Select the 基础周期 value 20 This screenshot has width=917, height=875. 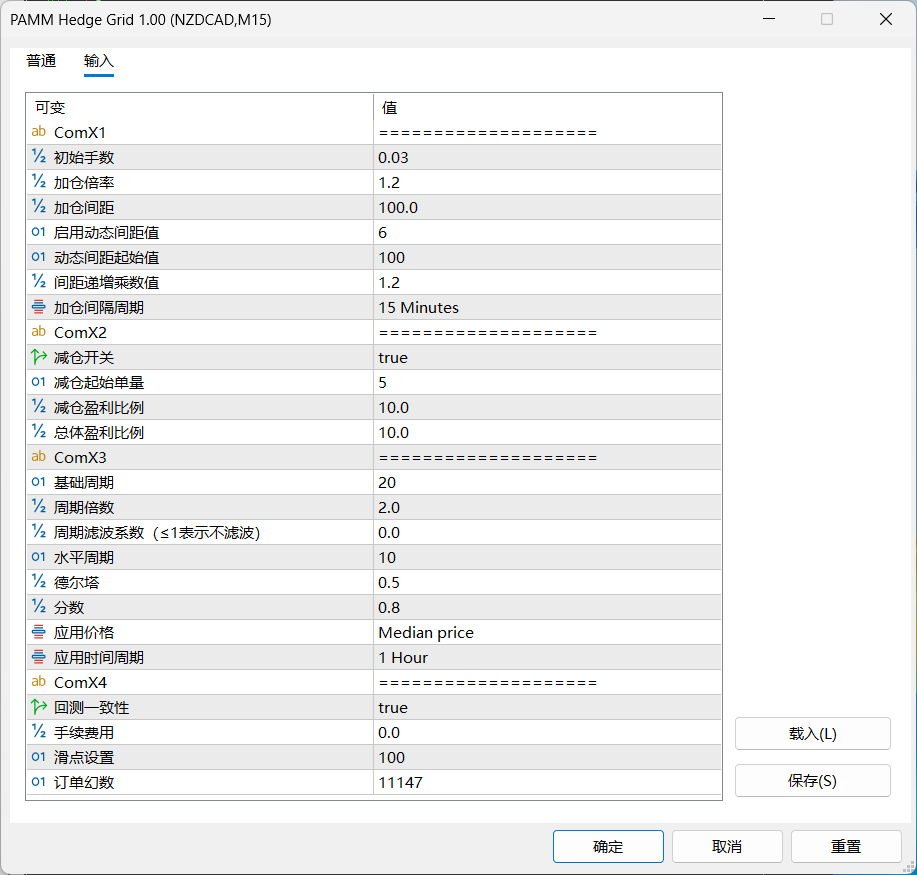(x=547, y=483)
